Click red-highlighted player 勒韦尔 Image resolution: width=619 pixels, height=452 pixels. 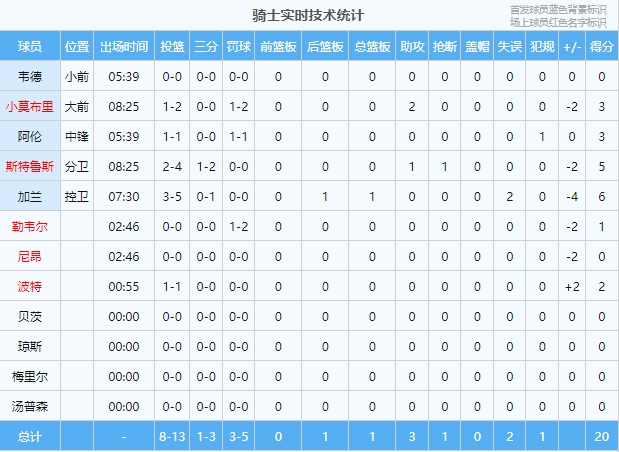click(30, 227)
